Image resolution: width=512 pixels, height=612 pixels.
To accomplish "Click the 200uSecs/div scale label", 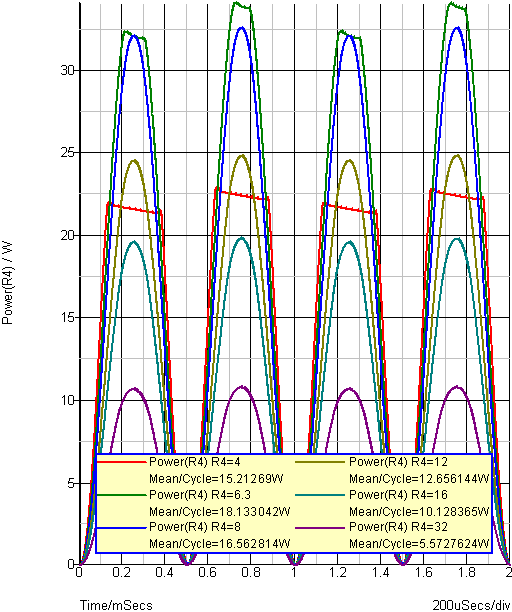I will pos(472,605).
